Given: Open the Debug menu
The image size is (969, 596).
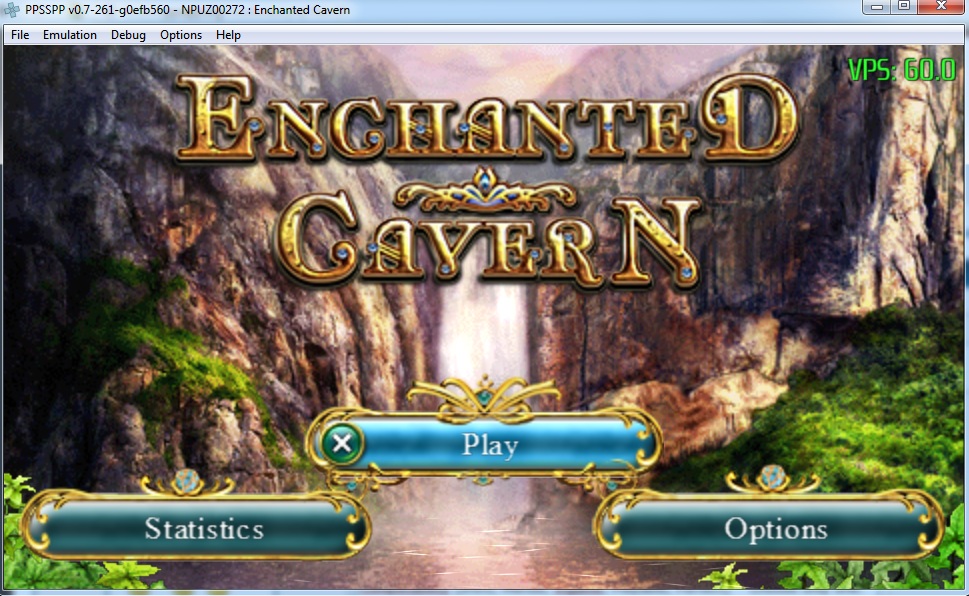Looking at the screenshot, I should (128, 35).
